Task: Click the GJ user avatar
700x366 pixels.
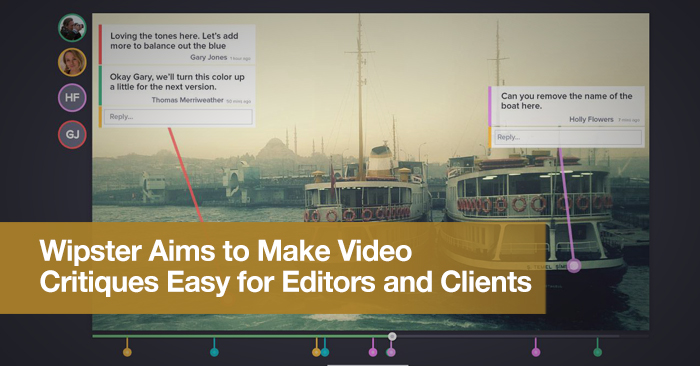Action: point(72,134)
